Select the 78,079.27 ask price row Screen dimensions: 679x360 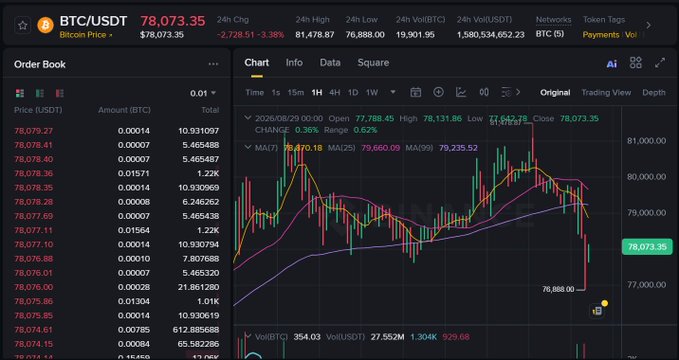pyautogui.click(x=116, y=131)
